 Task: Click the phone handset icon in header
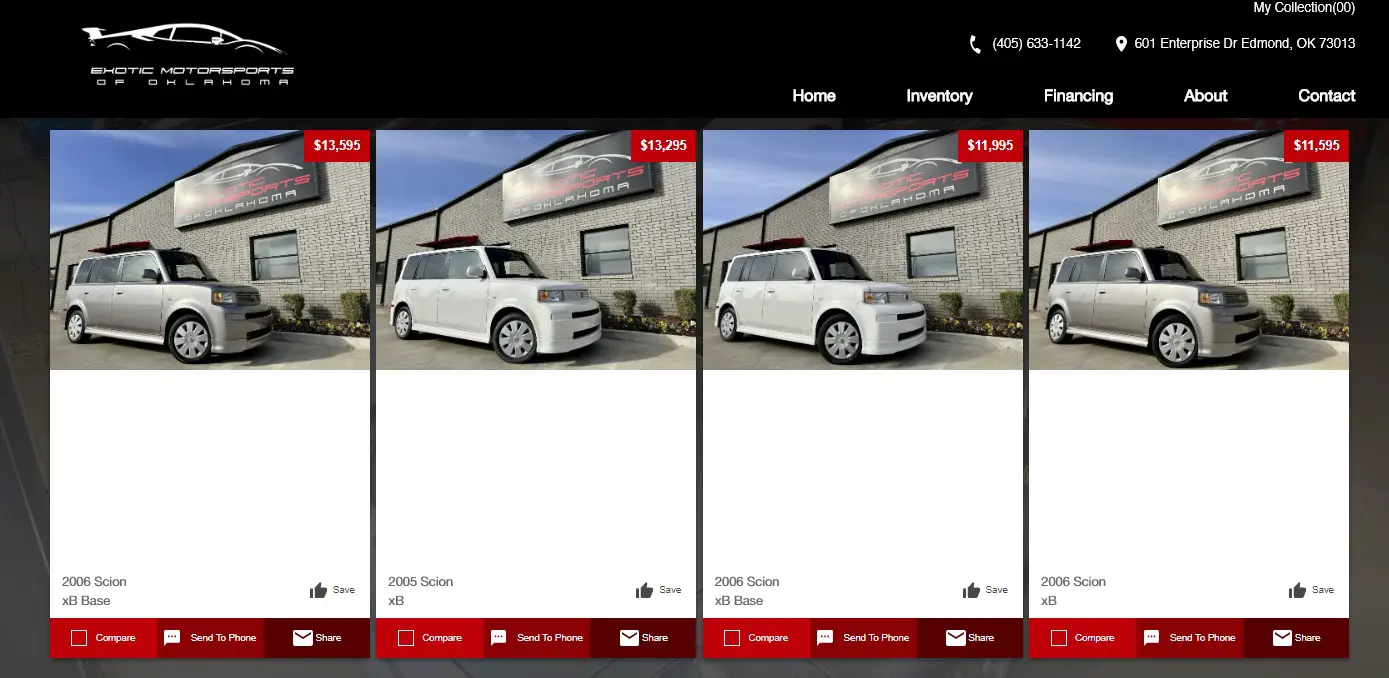pos(975,44)
